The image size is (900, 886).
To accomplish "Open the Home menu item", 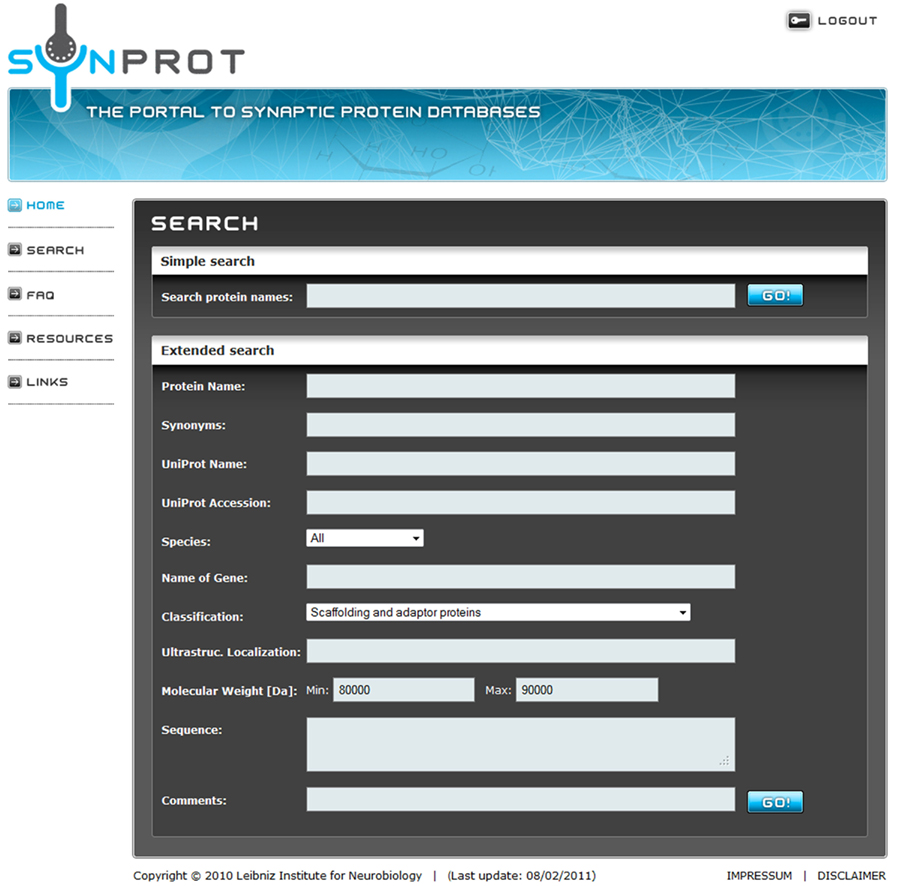I will coord(45,205).
